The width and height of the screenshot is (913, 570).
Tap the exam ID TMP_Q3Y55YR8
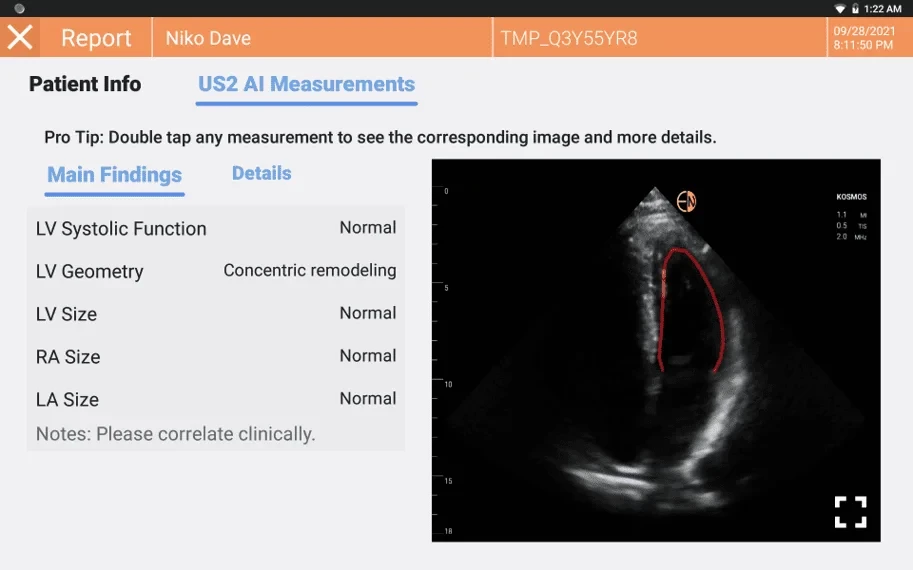[569, 38]
